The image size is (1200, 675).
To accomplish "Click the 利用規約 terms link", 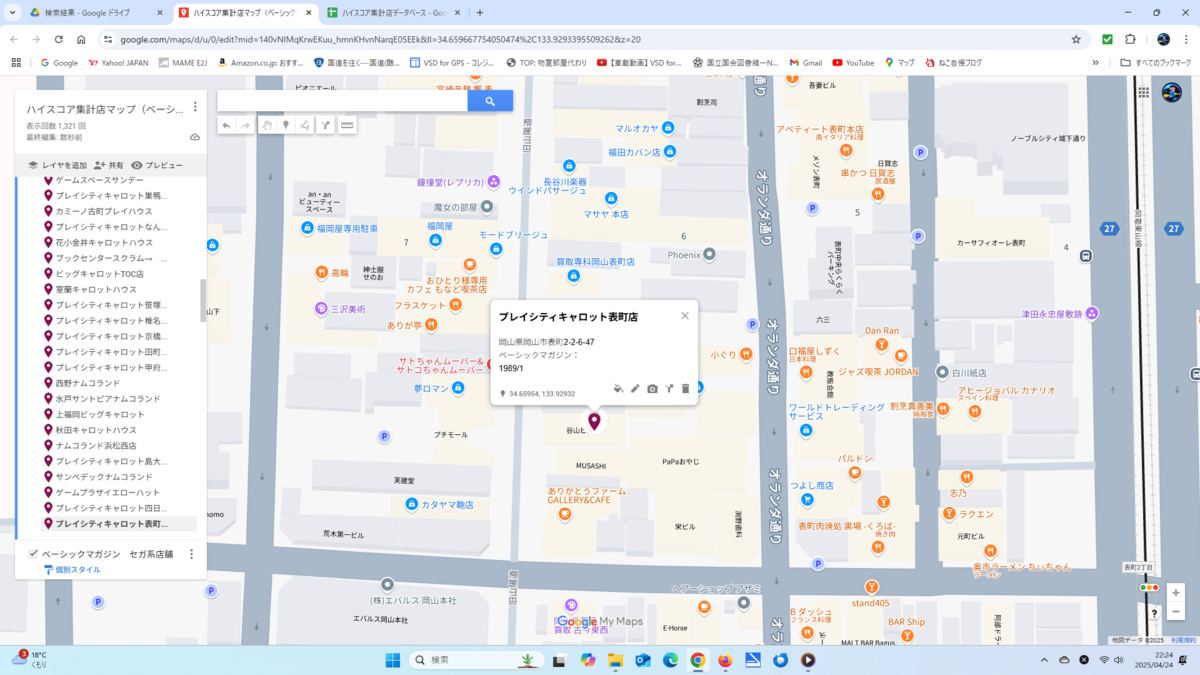I will coord(1183,640).
